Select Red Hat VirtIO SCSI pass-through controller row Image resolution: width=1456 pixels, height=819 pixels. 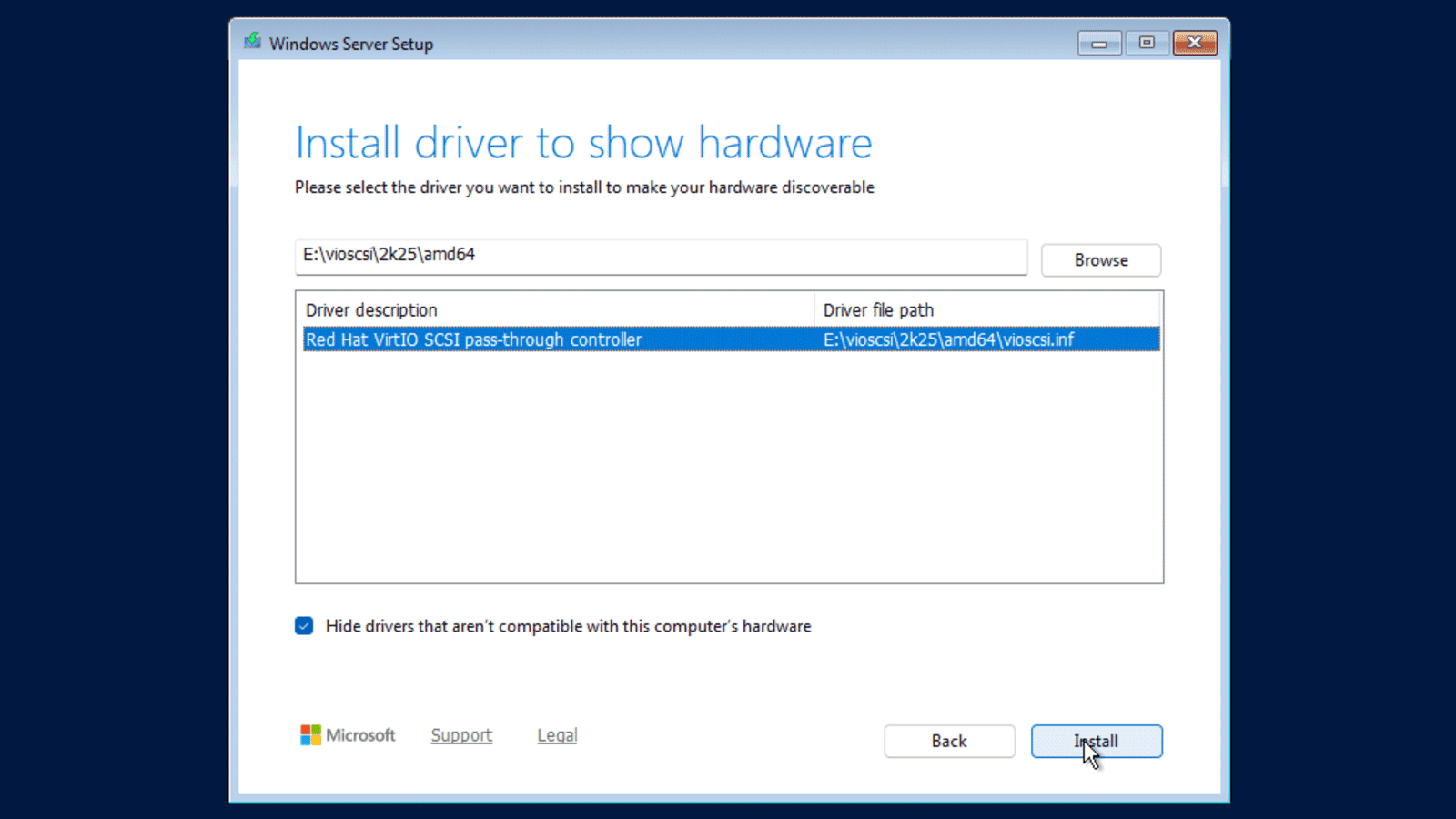tap(731, 339)
